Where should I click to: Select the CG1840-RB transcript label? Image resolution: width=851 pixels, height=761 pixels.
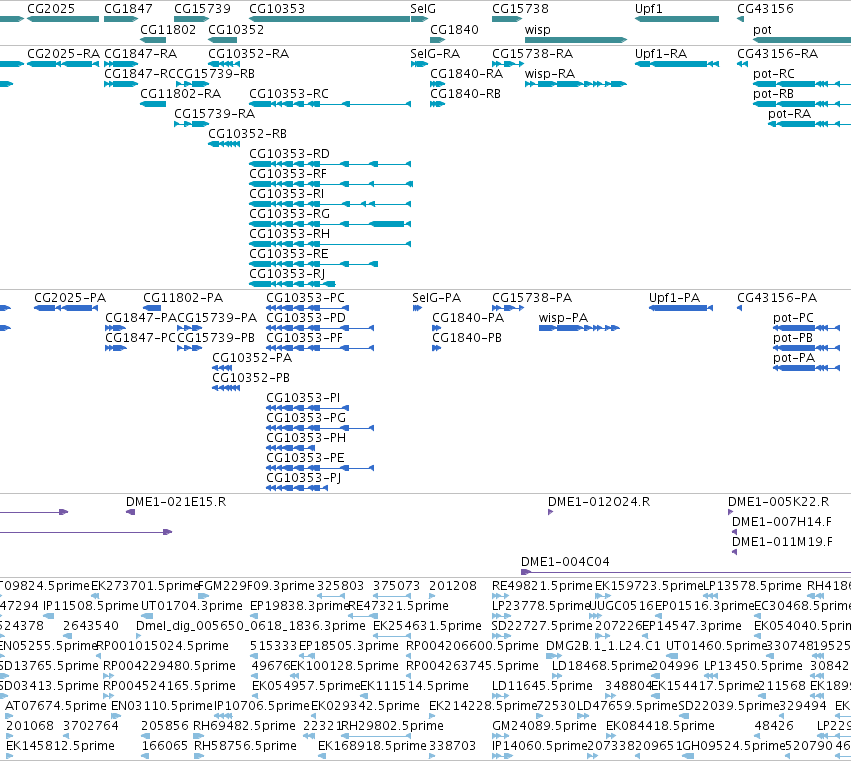click(466, 94)
